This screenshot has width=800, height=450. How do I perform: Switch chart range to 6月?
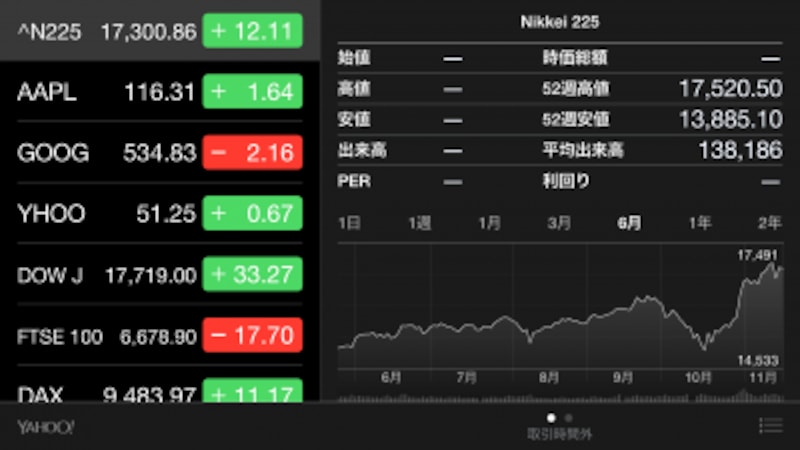point(629,223)
